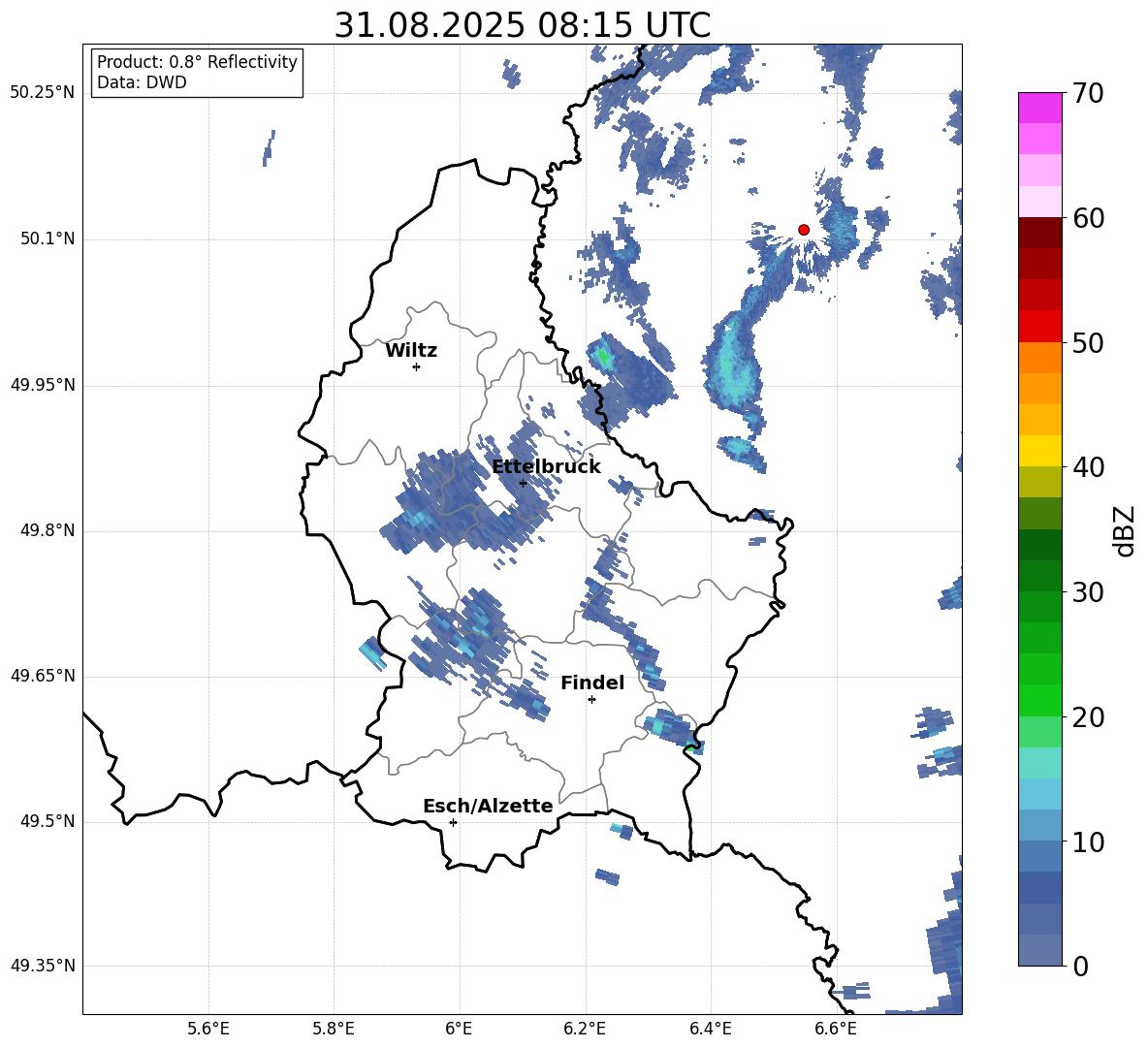Viewport: 1148px width, 1048px height.
Task: Click the colorbar value 20
Action: pyautogui.click(x=1088, y=717)
